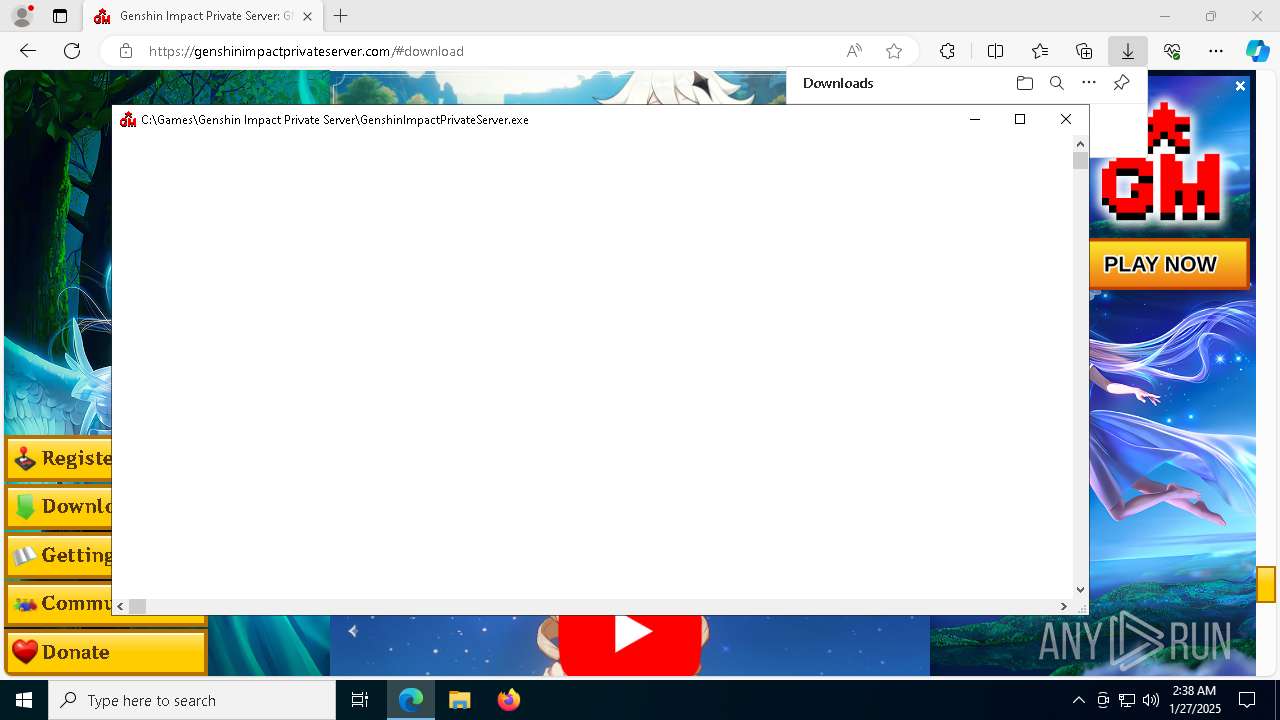Open the Windows Start menu

24,700
